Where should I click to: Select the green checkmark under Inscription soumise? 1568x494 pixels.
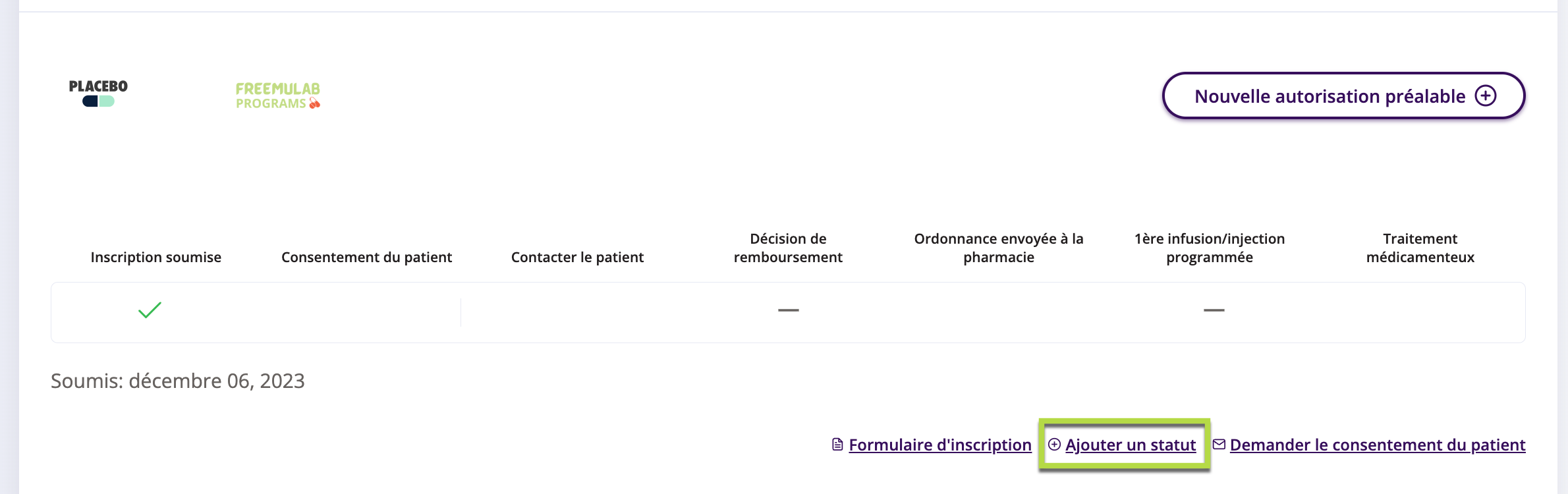(149, 310)
